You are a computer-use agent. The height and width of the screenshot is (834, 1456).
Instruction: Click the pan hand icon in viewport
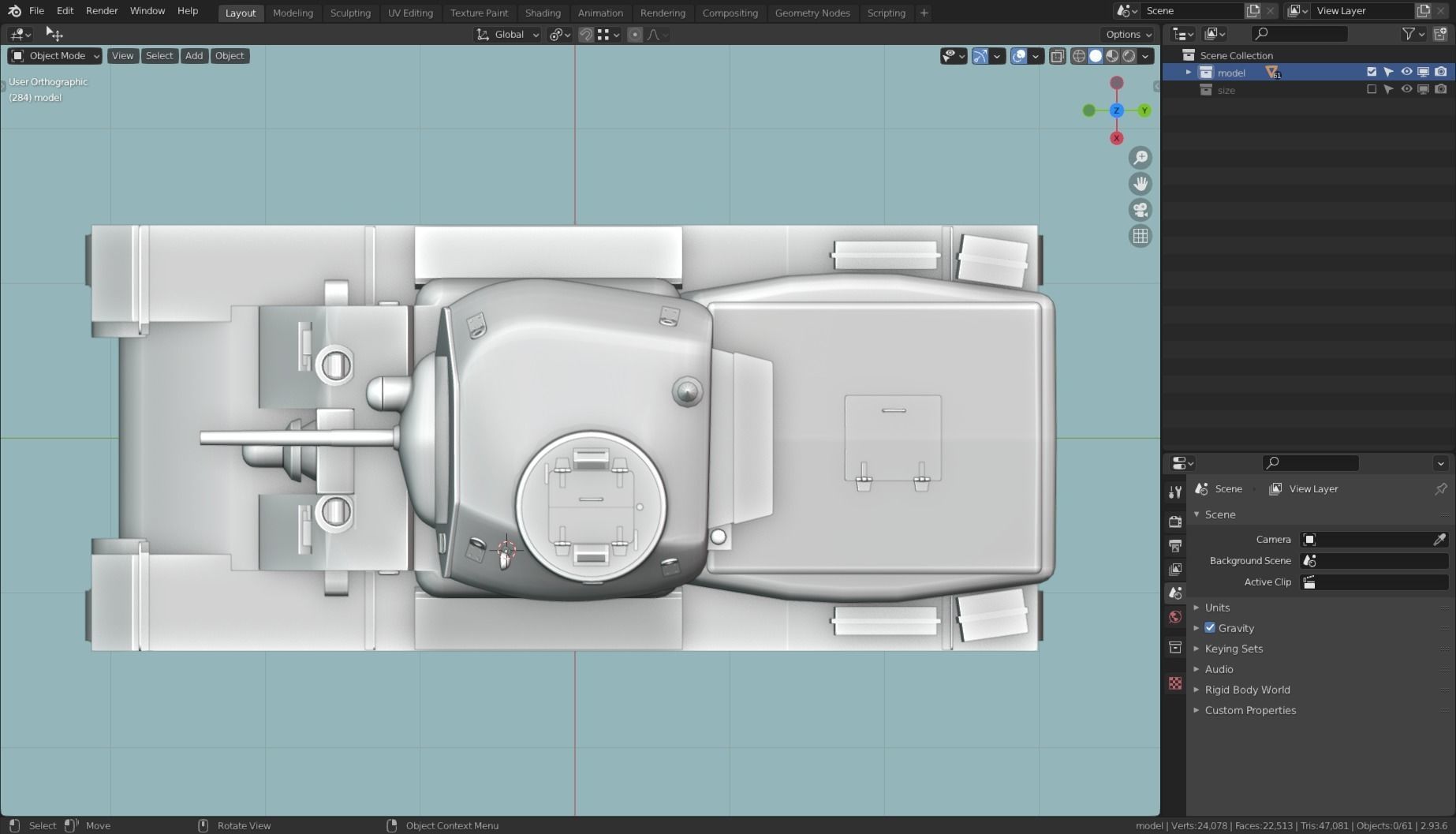[1141, 184]
